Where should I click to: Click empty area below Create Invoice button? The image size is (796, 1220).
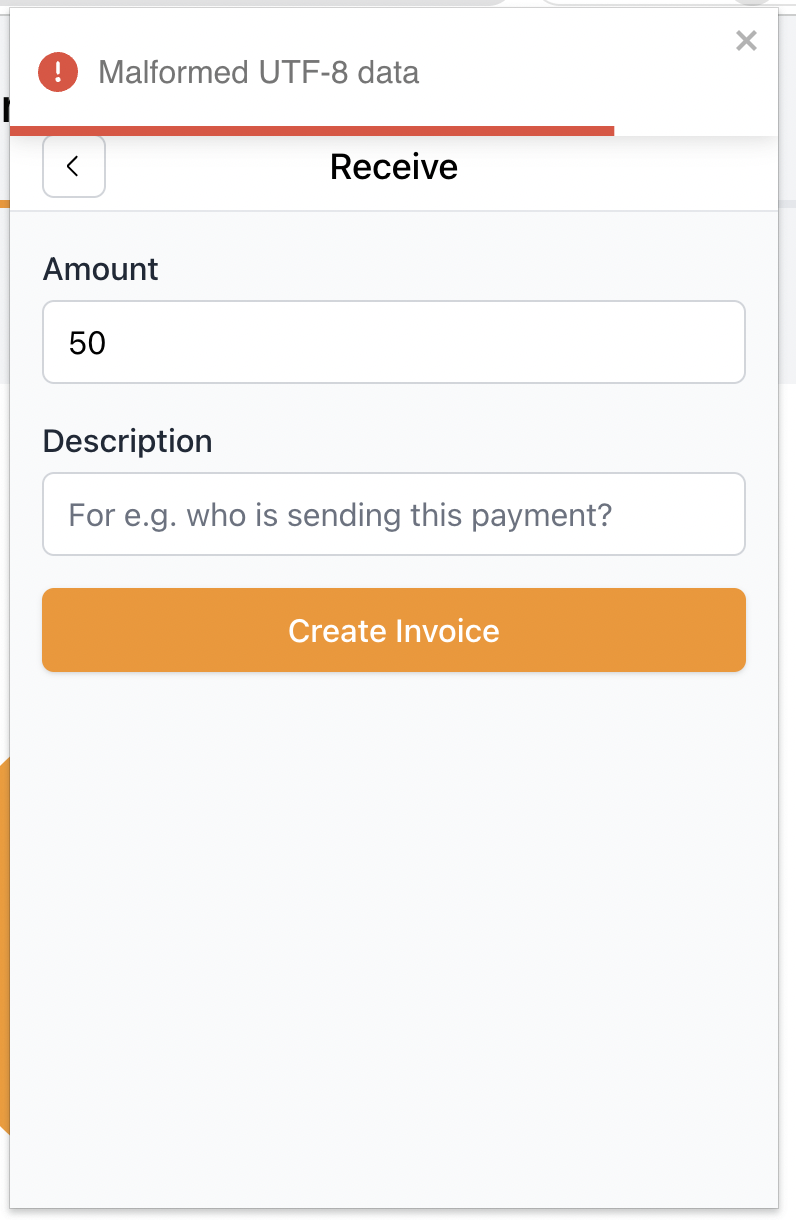(393, 900)
